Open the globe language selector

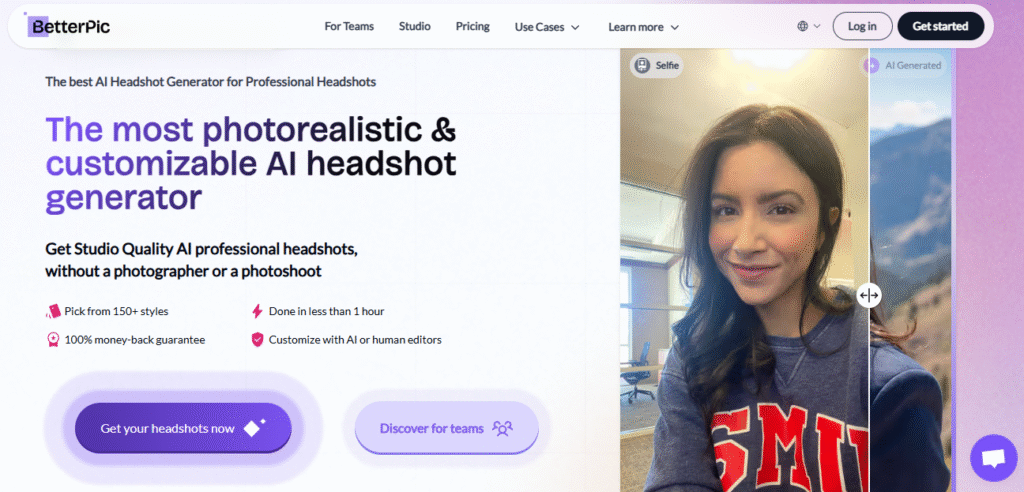tap(808, 26)
